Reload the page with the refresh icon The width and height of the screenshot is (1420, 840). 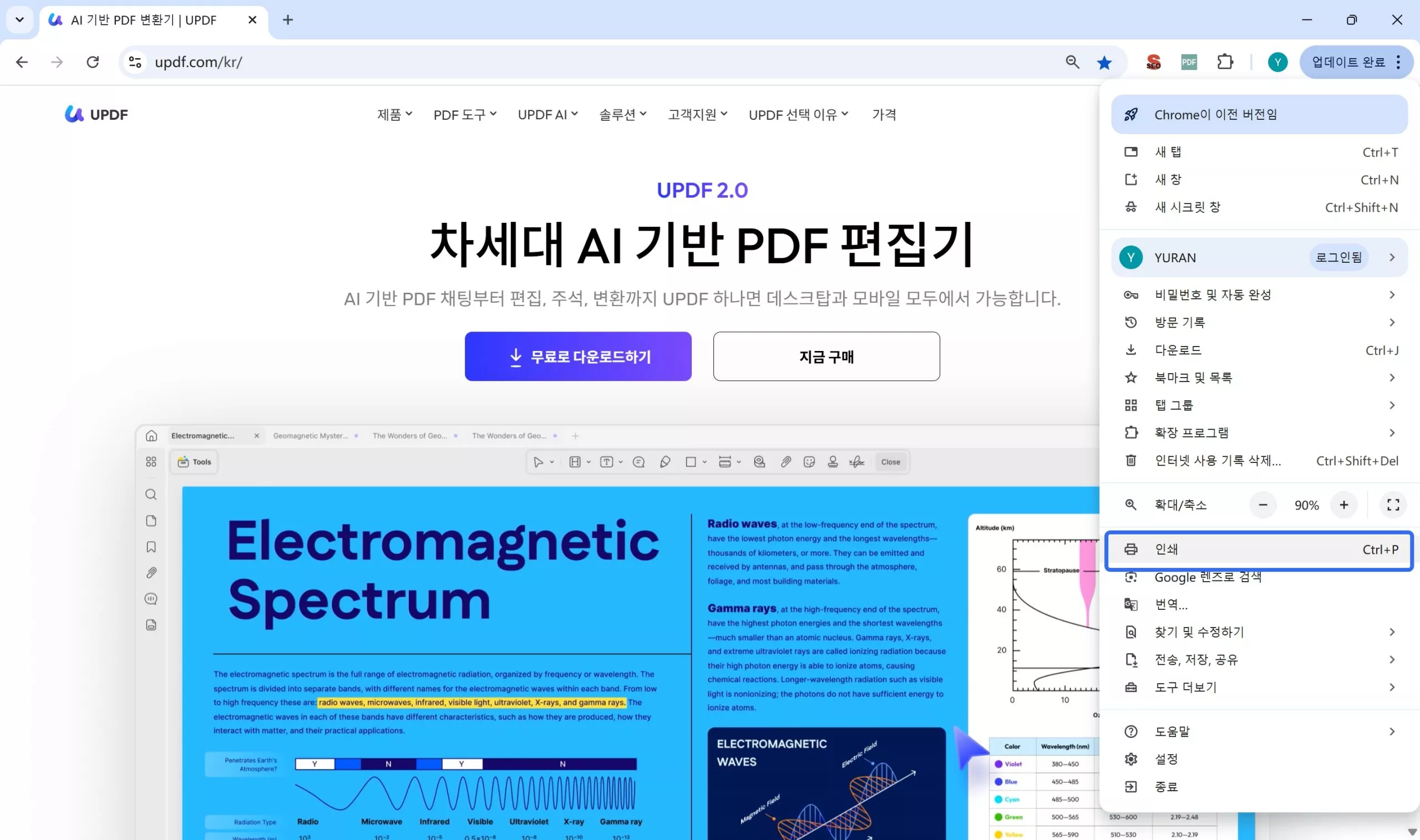click(93, 62)
